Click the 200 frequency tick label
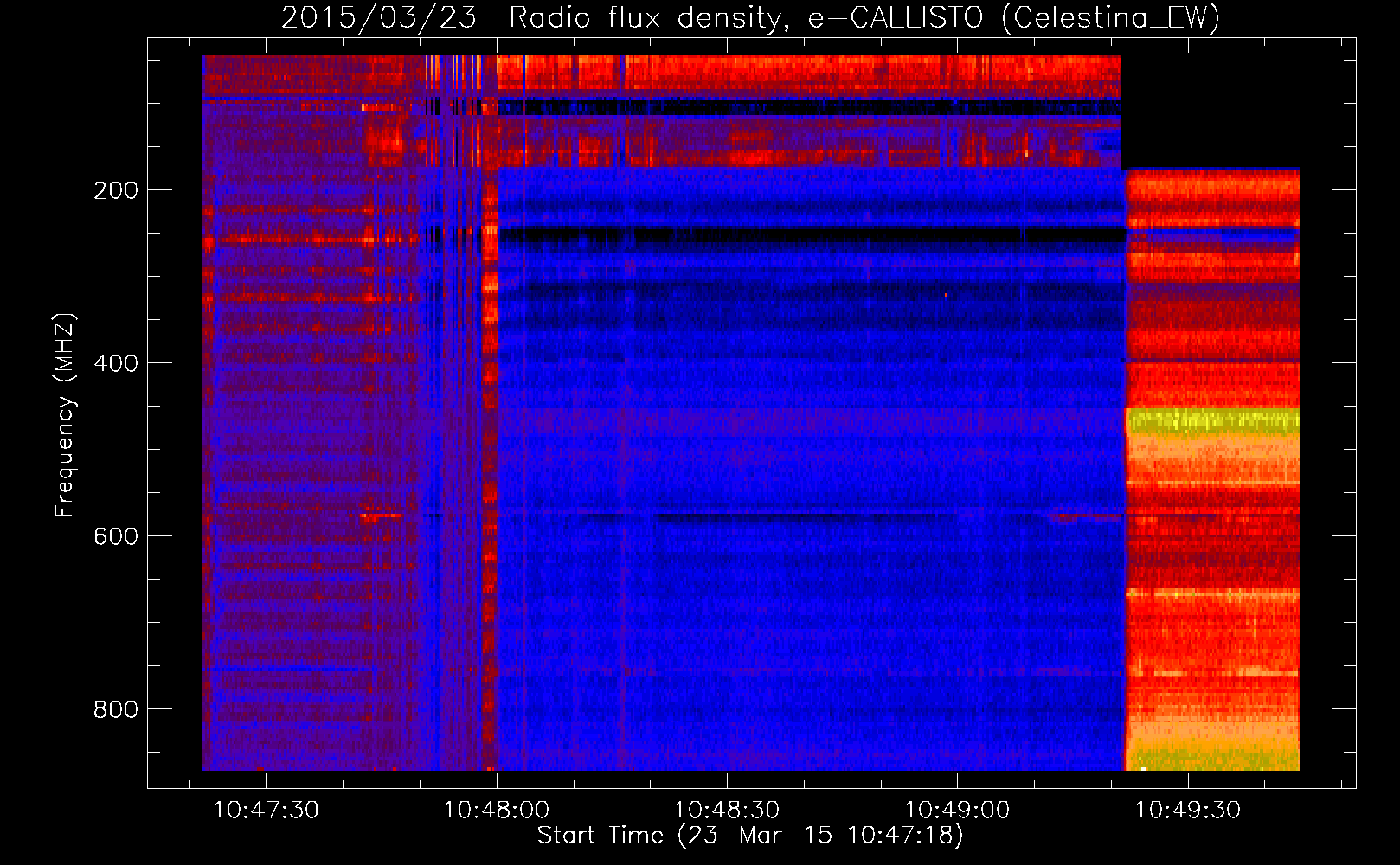1400x865 pixels. [116, 190]
